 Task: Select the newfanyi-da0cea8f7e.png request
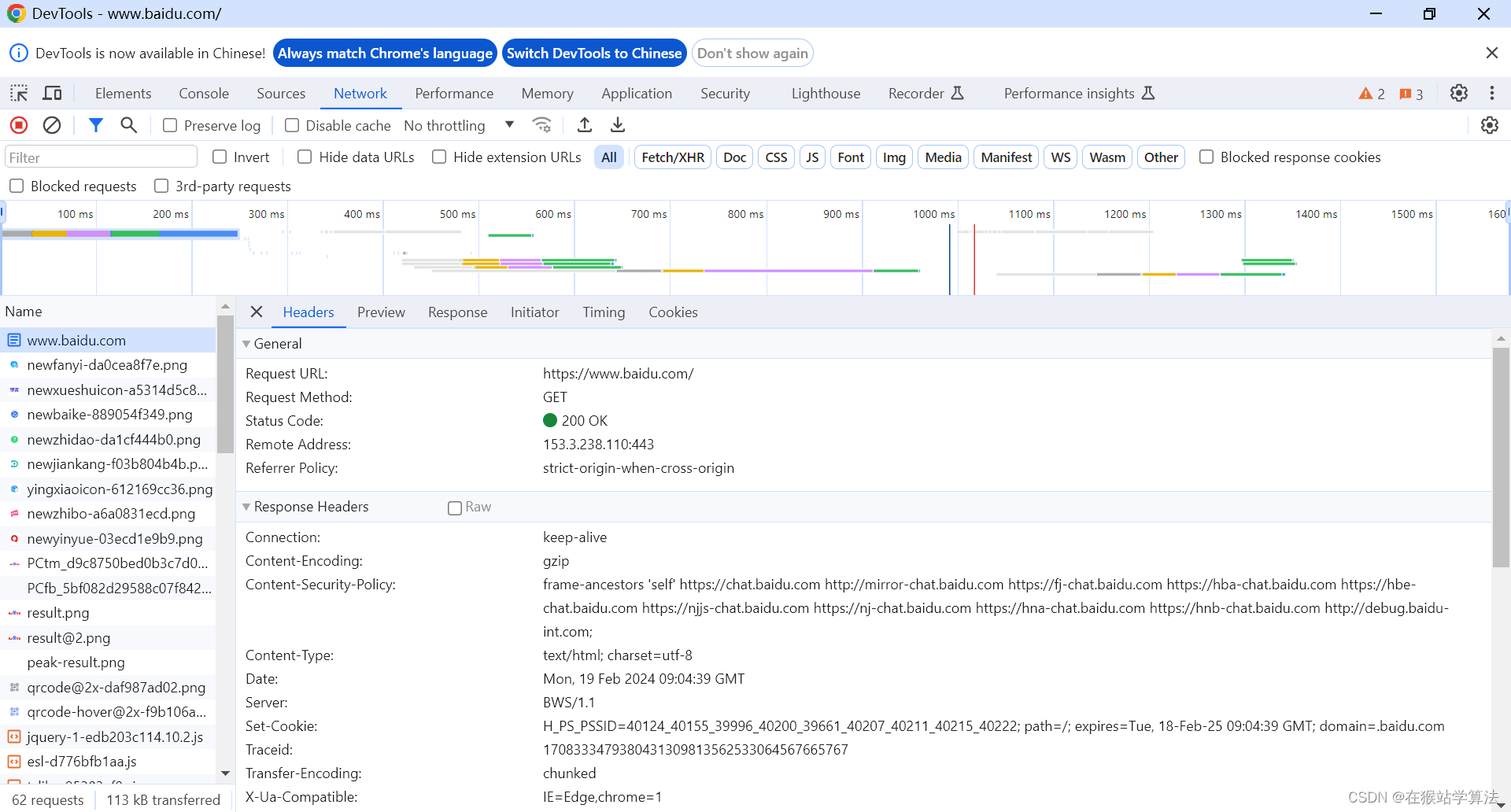[108, 365]
